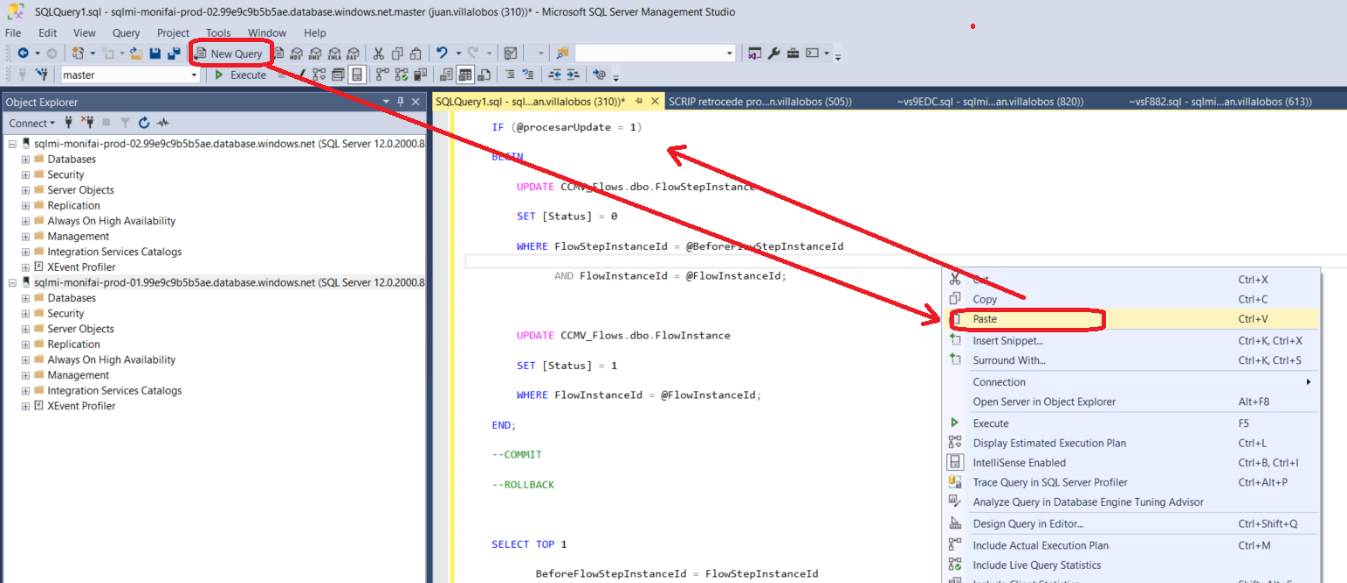Choose Surround With in the context menu
The height and width of the screenshot is (583, 1347).
[x=1132, y=360]
